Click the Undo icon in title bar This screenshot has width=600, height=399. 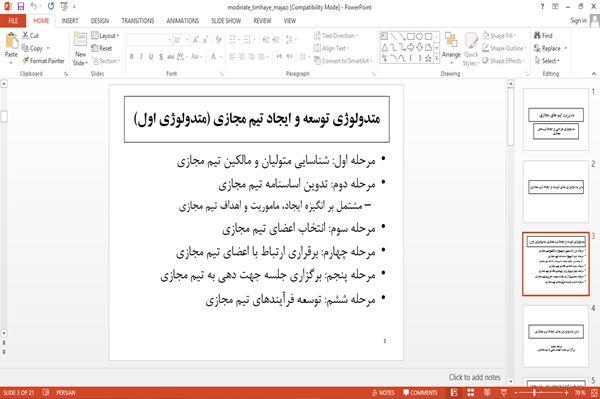point(34,6)
